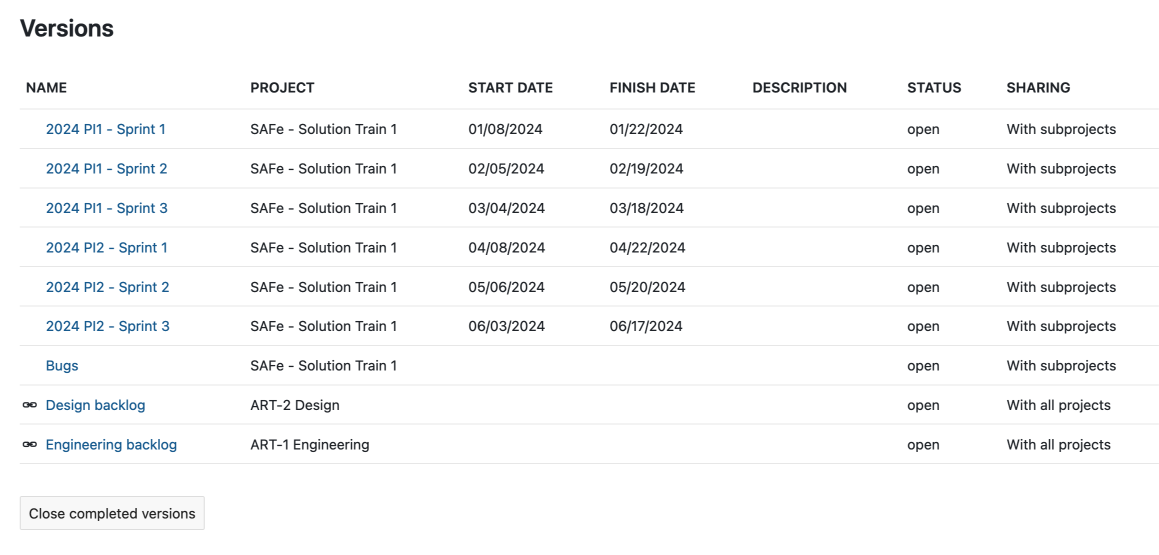Screen dimensions: 1159x555
Task: Go to the 2024 PI2 - Sprint 2 version
Action: tap(107, 287)
